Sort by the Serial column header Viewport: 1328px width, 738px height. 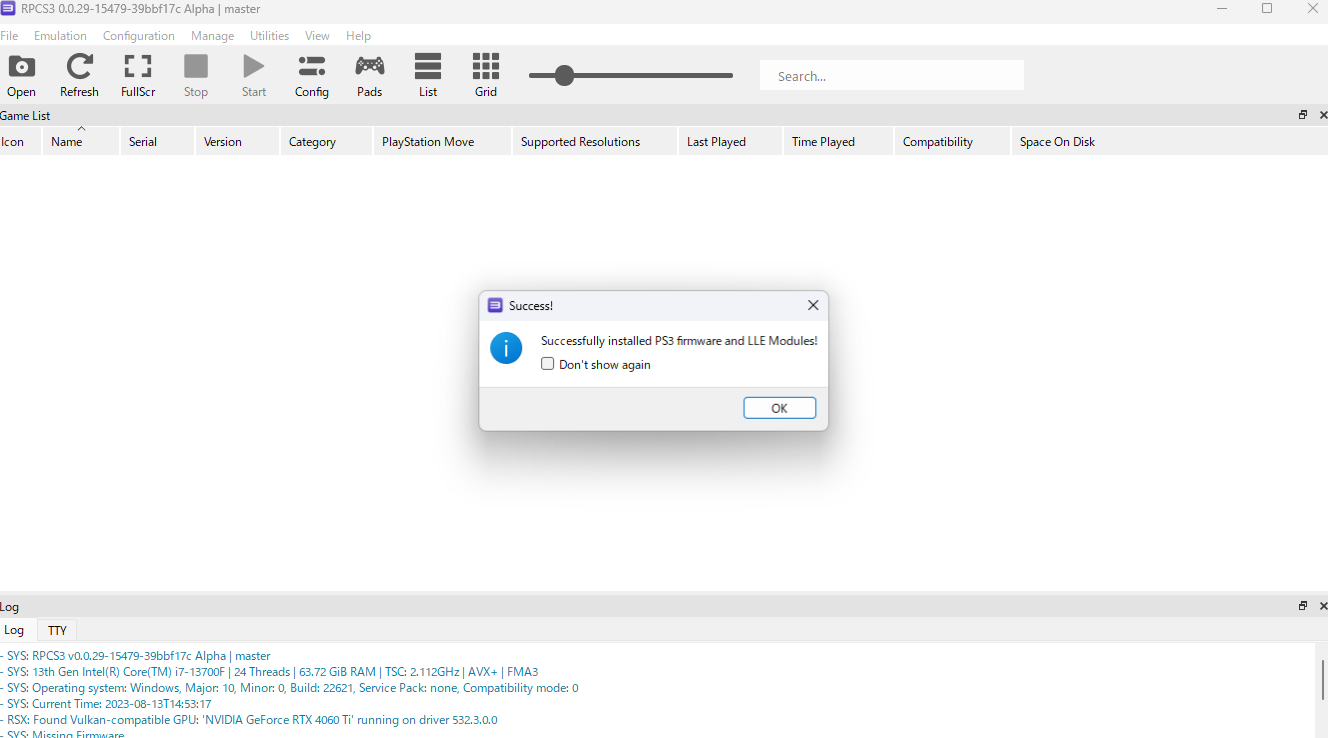coord(157,142)
